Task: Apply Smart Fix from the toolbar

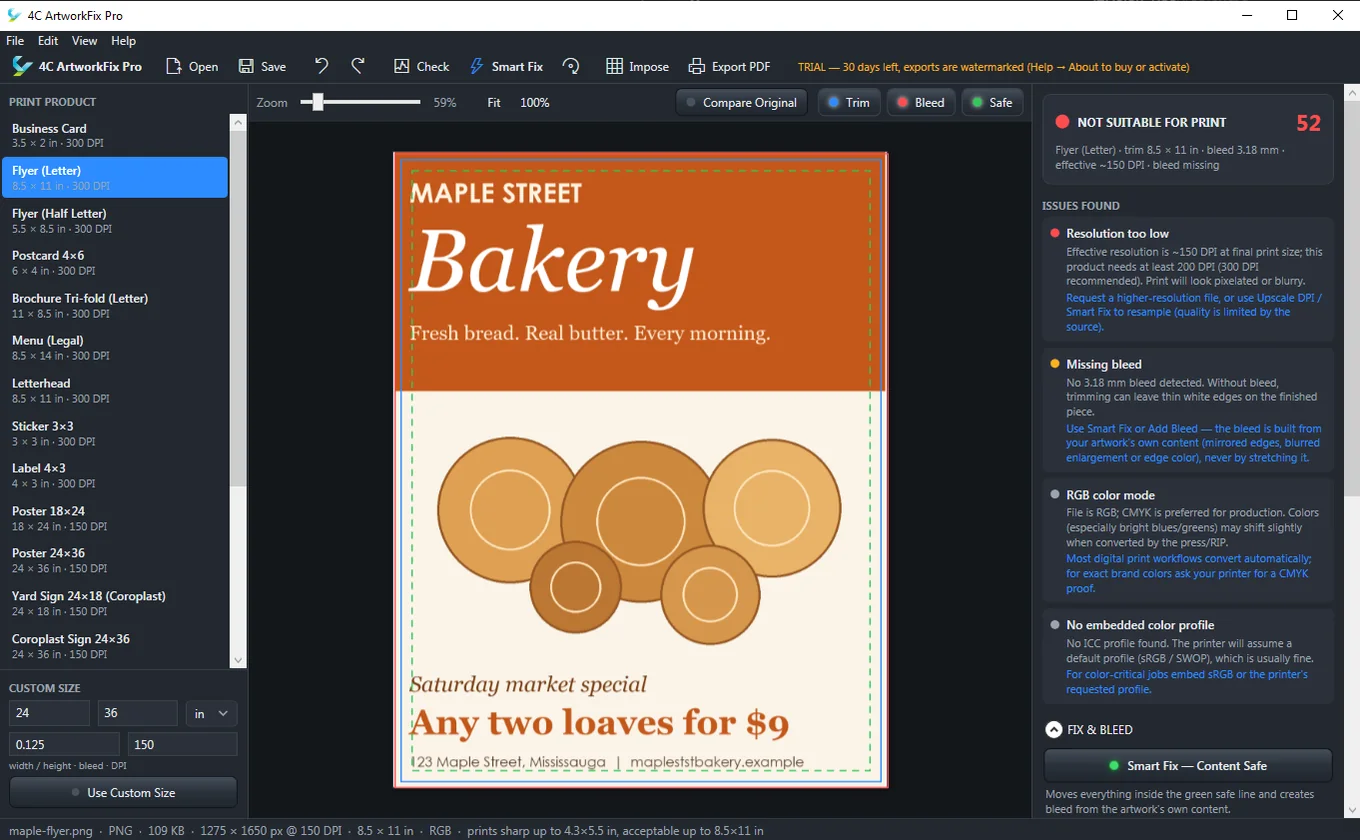Action: (506, 67)
